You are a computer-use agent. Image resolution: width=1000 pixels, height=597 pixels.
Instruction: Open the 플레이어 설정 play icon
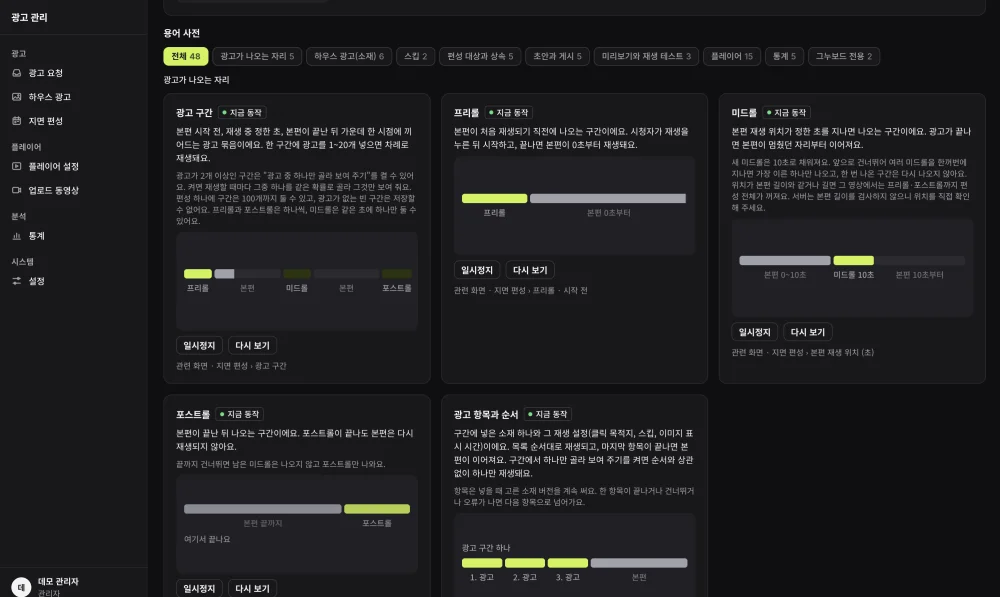[x=17, y=166]
